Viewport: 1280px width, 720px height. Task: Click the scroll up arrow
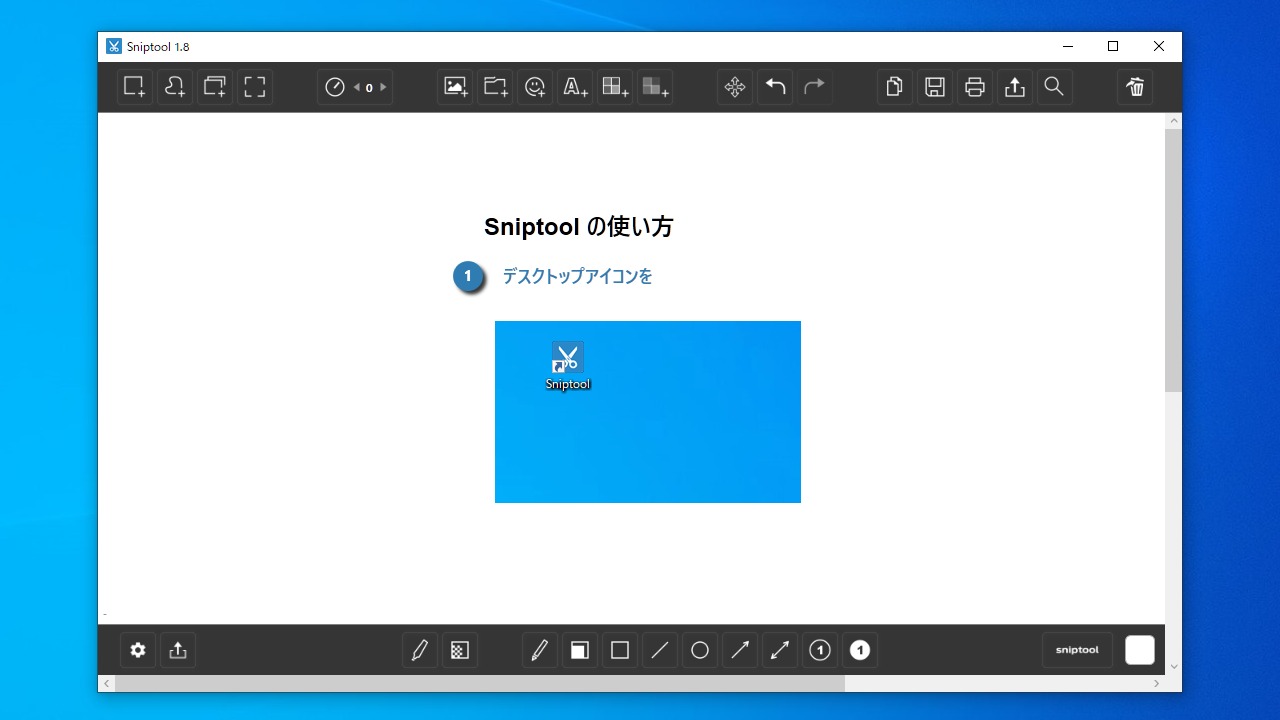tap(1173, 121)
